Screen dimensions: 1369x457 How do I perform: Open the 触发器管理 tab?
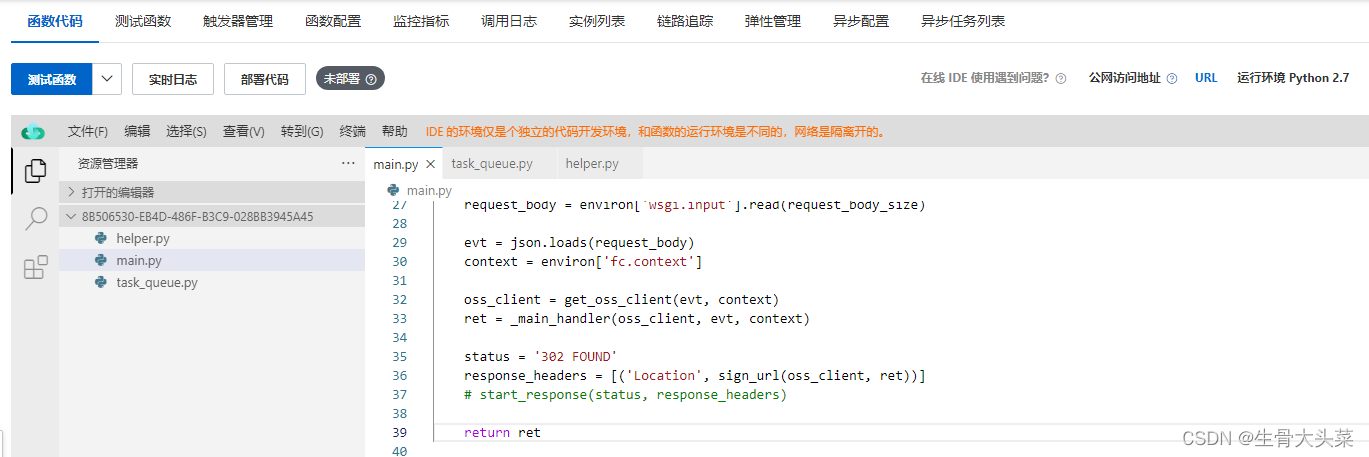[238, 21]
